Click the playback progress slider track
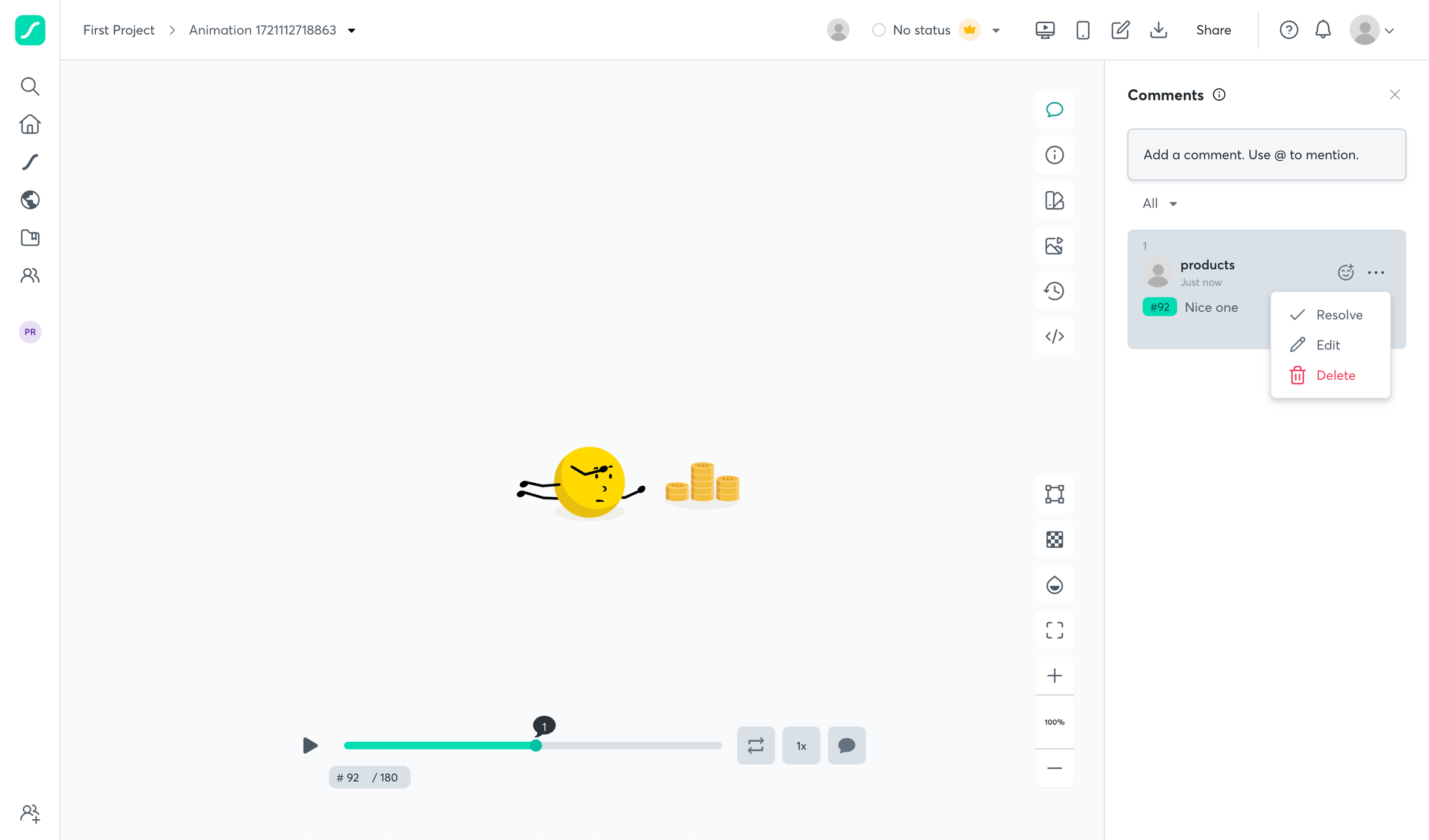The width and height of the screenshot is (1429, 840). tap(532, 745)
